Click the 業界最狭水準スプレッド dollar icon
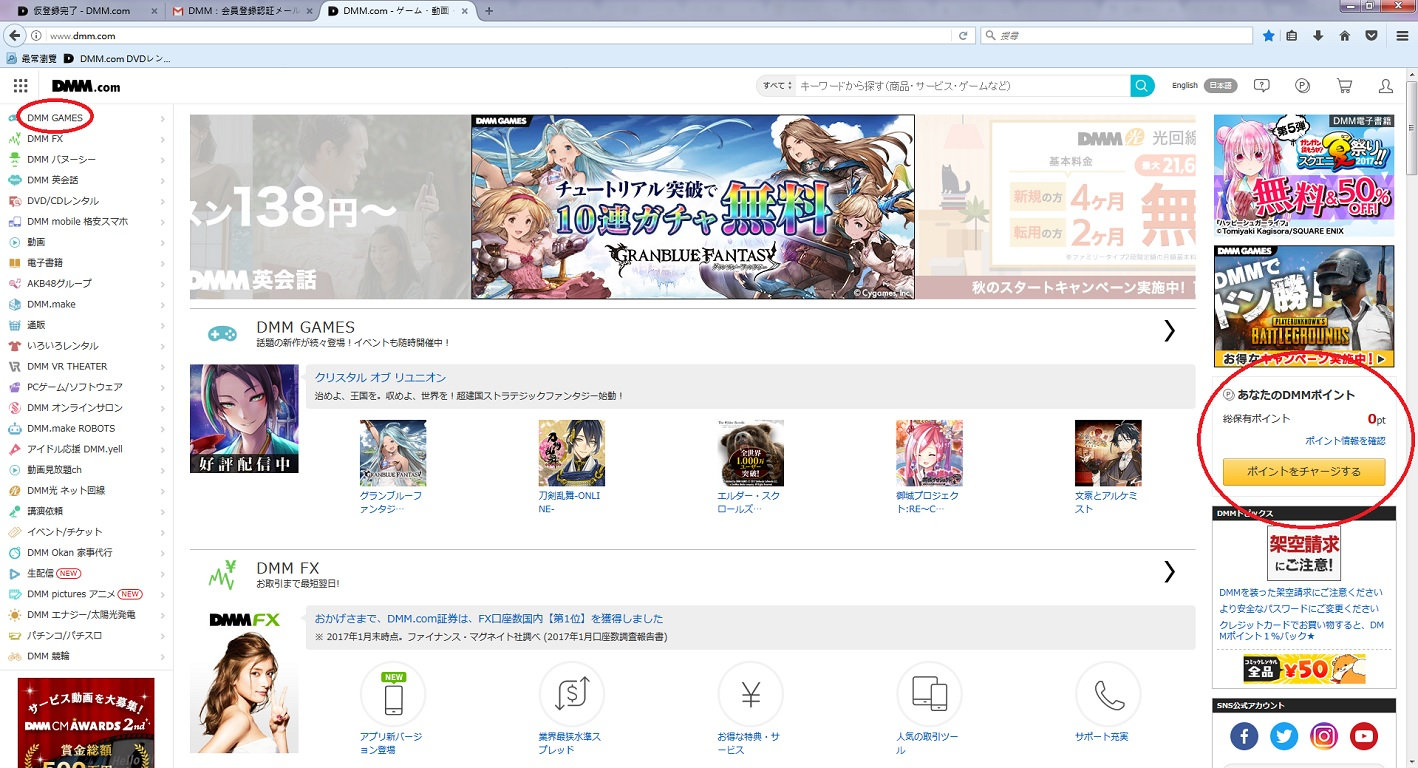1418x768 pixels. pos(572,694)
